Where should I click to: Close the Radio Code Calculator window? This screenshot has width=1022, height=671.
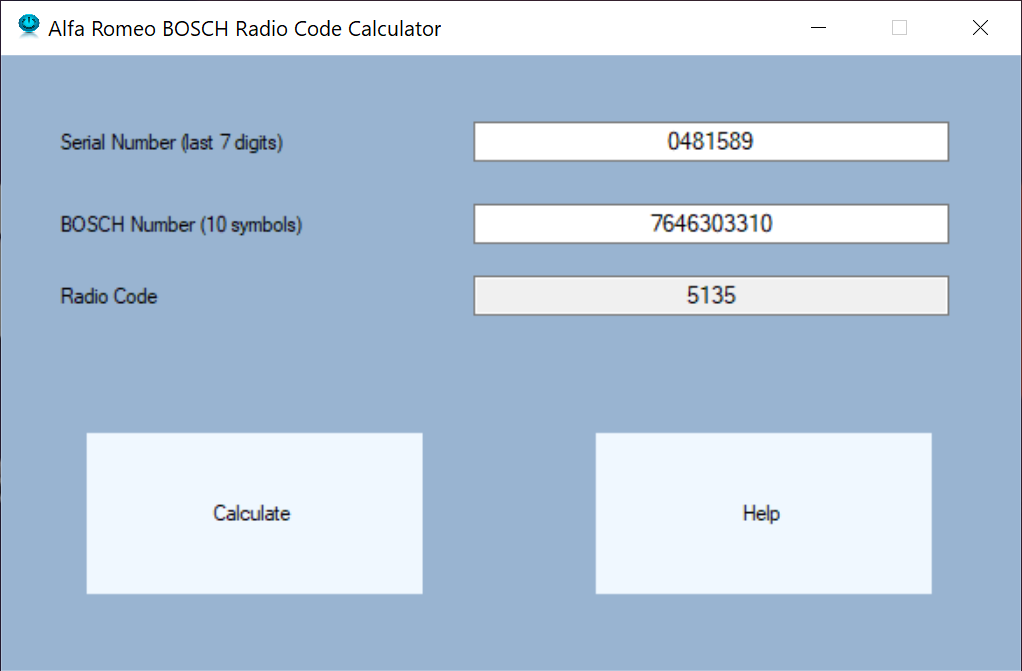(980, 27)
